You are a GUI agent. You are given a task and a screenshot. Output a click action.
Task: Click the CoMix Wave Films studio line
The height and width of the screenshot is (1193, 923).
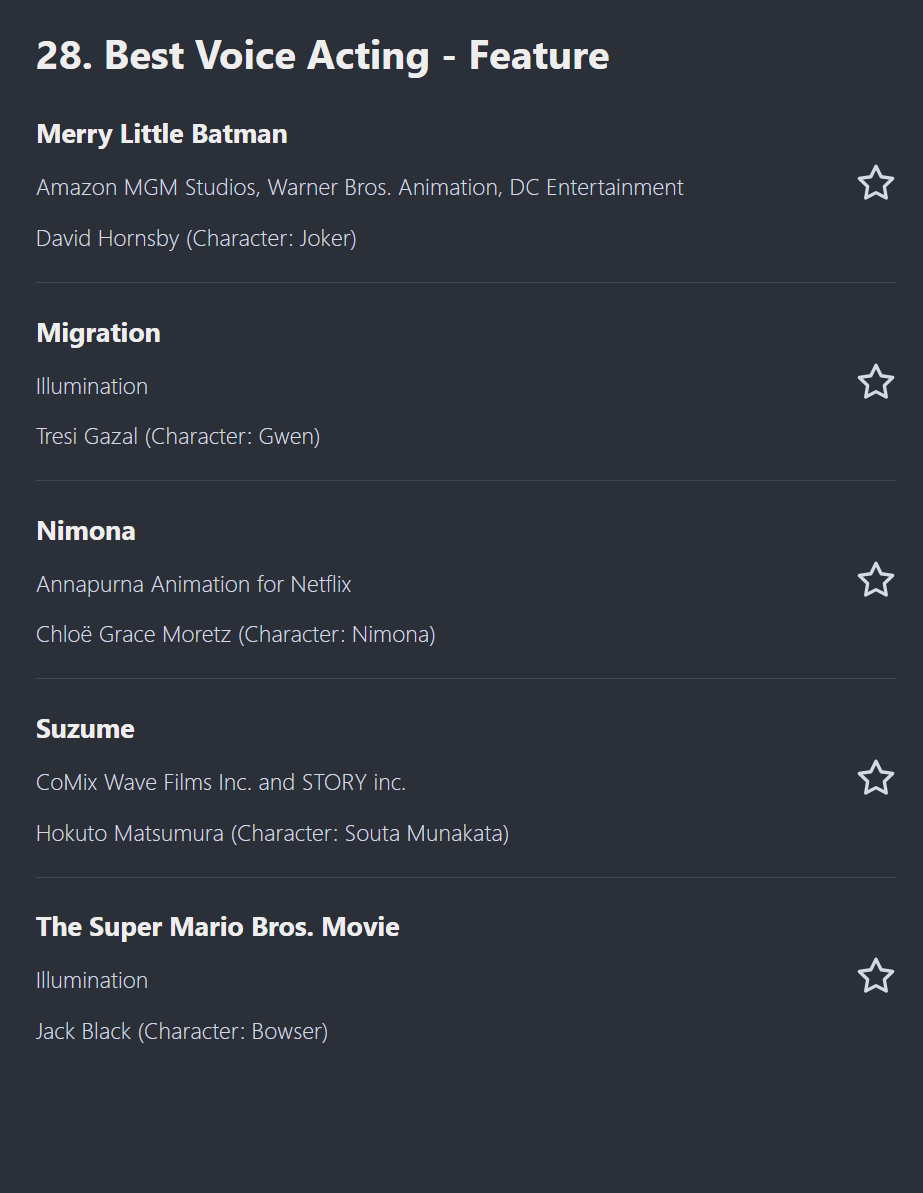click(x=221, y=782)
